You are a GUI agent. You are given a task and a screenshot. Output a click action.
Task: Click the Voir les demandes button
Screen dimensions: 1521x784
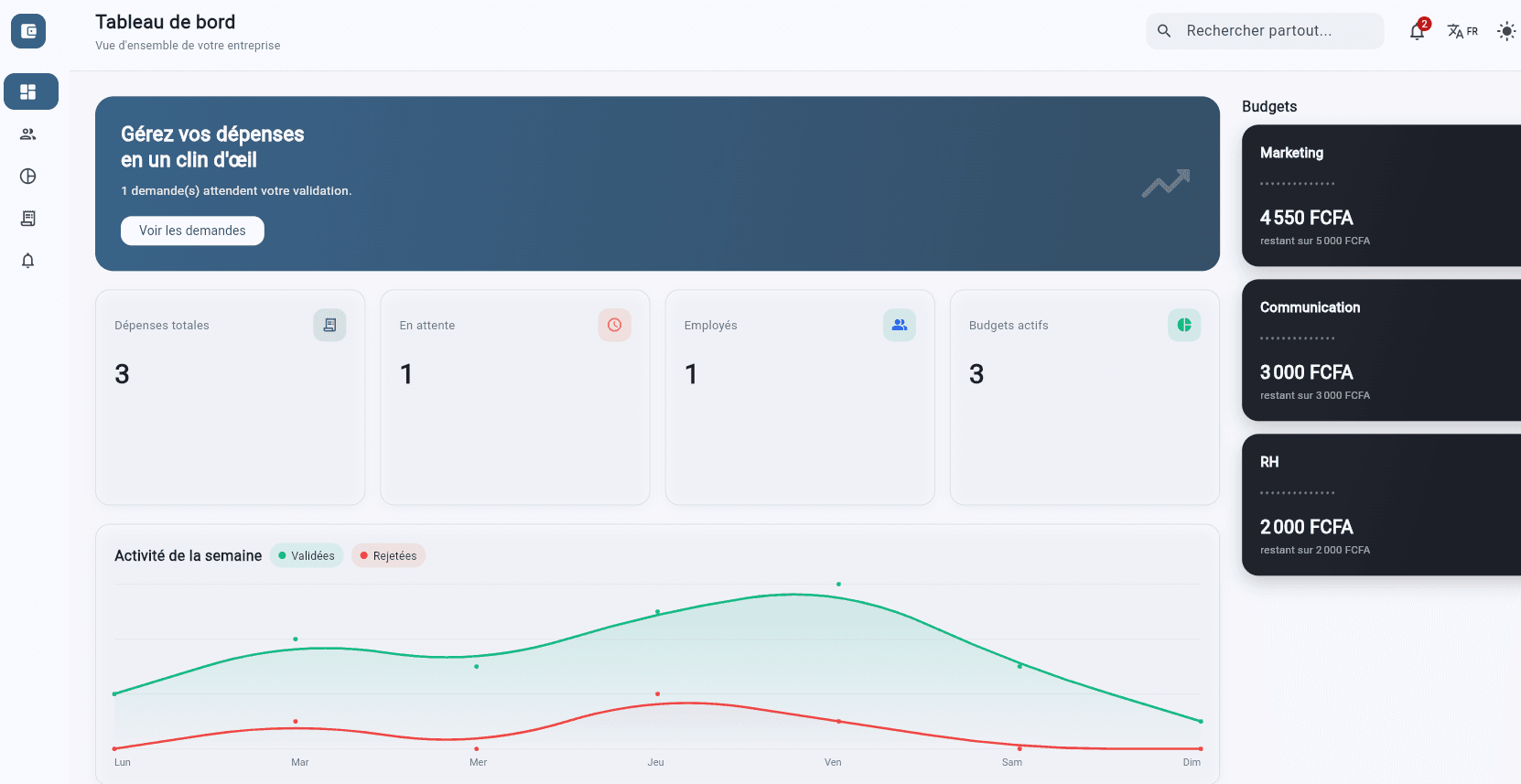pyautogui.click(x=192, y=231)
